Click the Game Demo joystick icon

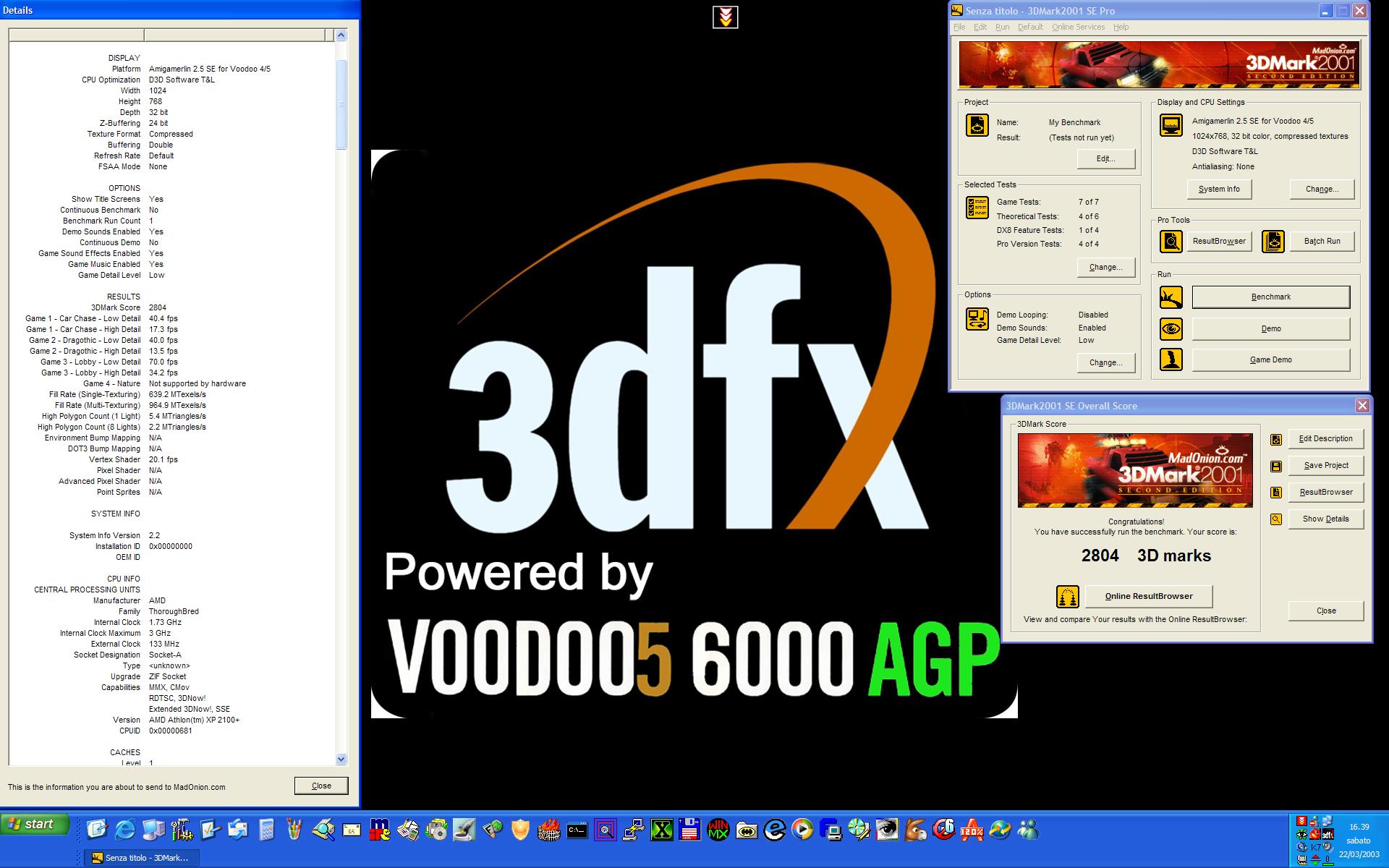[x=1171, y=359]
